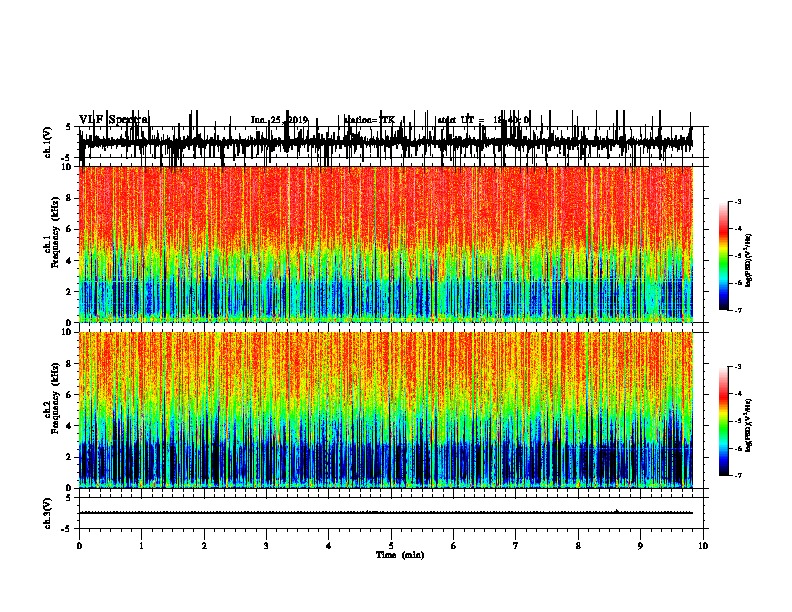The width and height of the screenshot is (792, 612).
Task: Select the ch.1 "Frequency (kHz)" axis label
Action: tap(55, 232)
